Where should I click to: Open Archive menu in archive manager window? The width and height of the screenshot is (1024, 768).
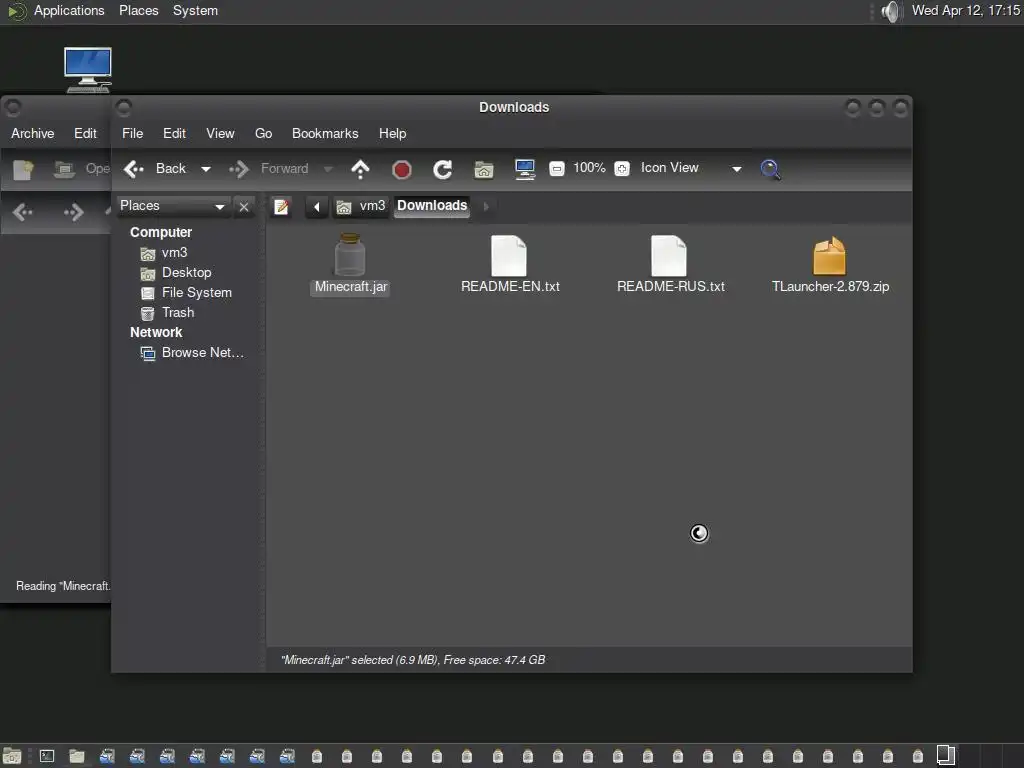coord(33,133)
